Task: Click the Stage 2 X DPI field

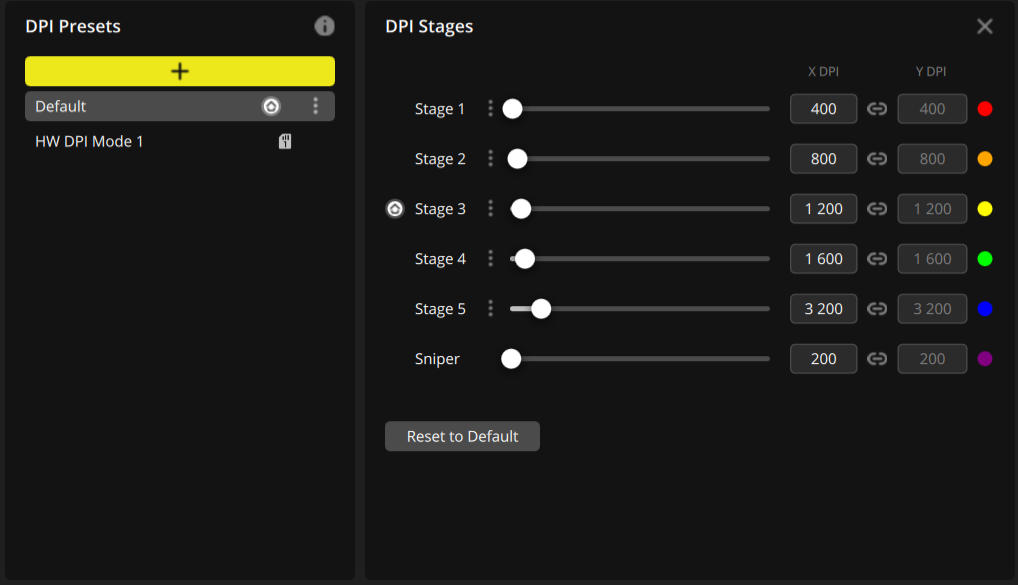Action: pos(823,159)
